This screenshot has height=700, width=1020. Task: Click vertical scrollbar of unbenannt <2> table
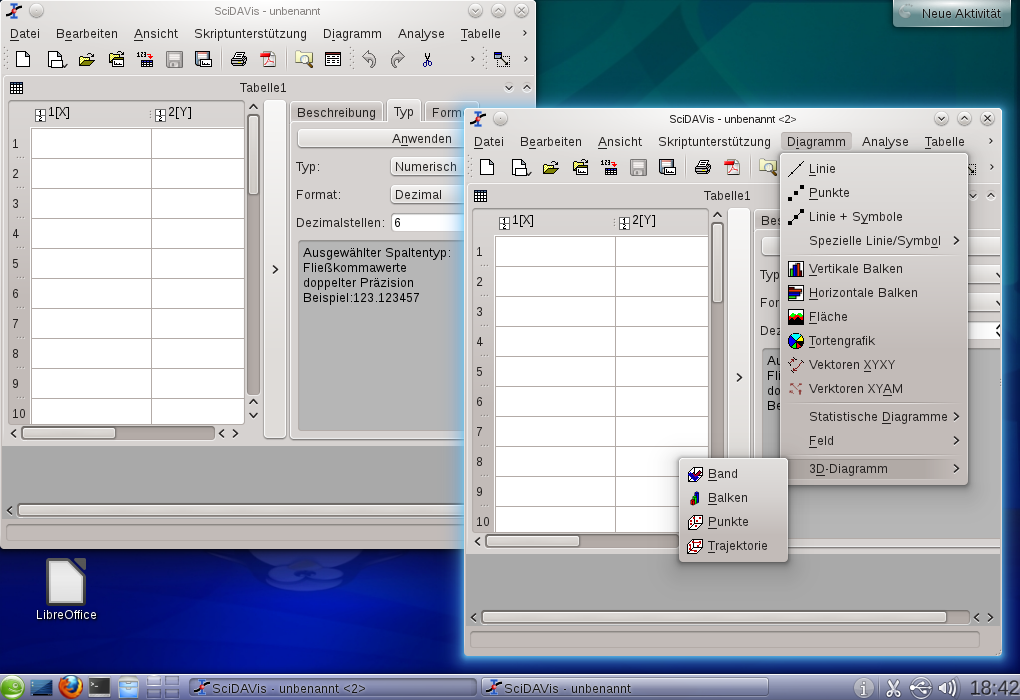tap(718, 263)
